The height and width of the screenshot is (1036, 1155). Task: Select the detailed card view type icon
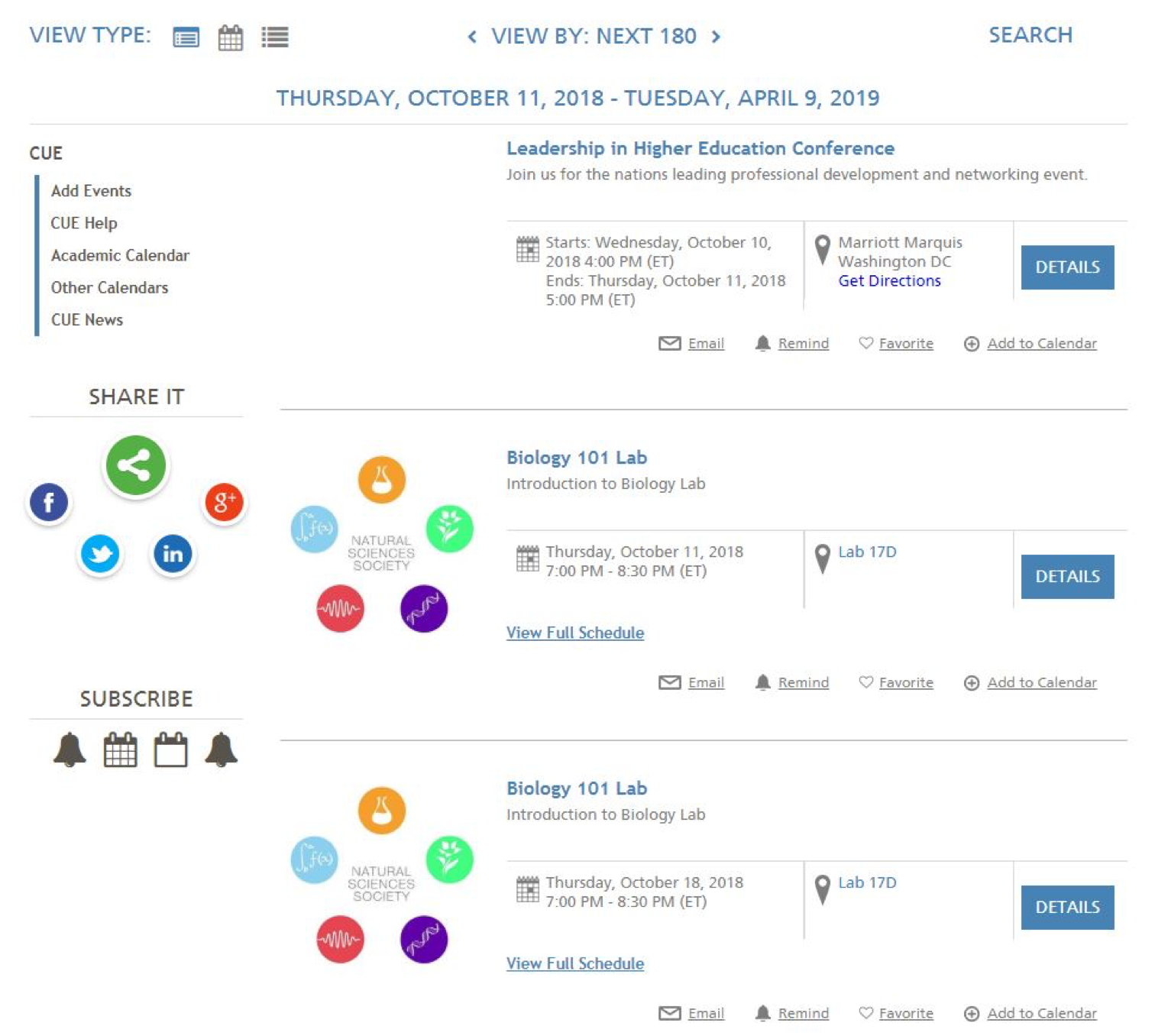[x=186, y=37]
